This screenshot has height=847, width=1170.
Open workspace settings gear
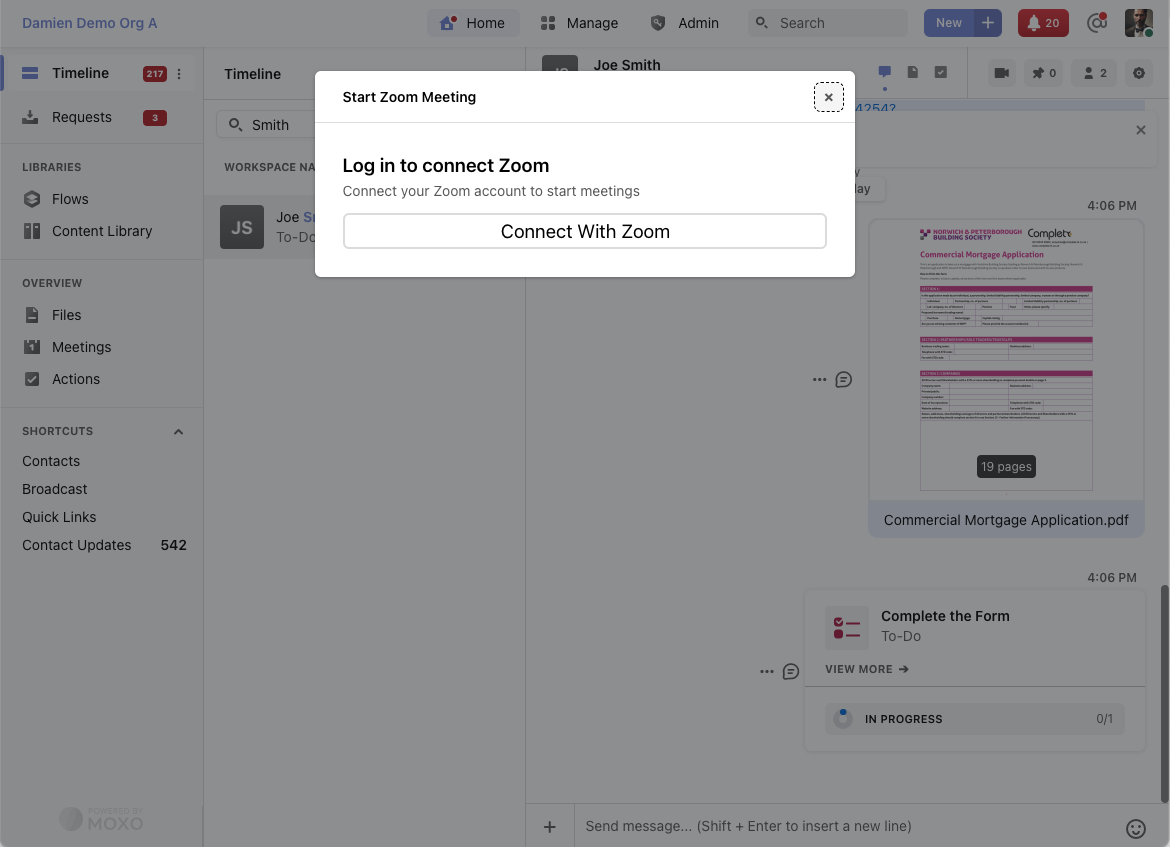click(x=1139, y=73)
